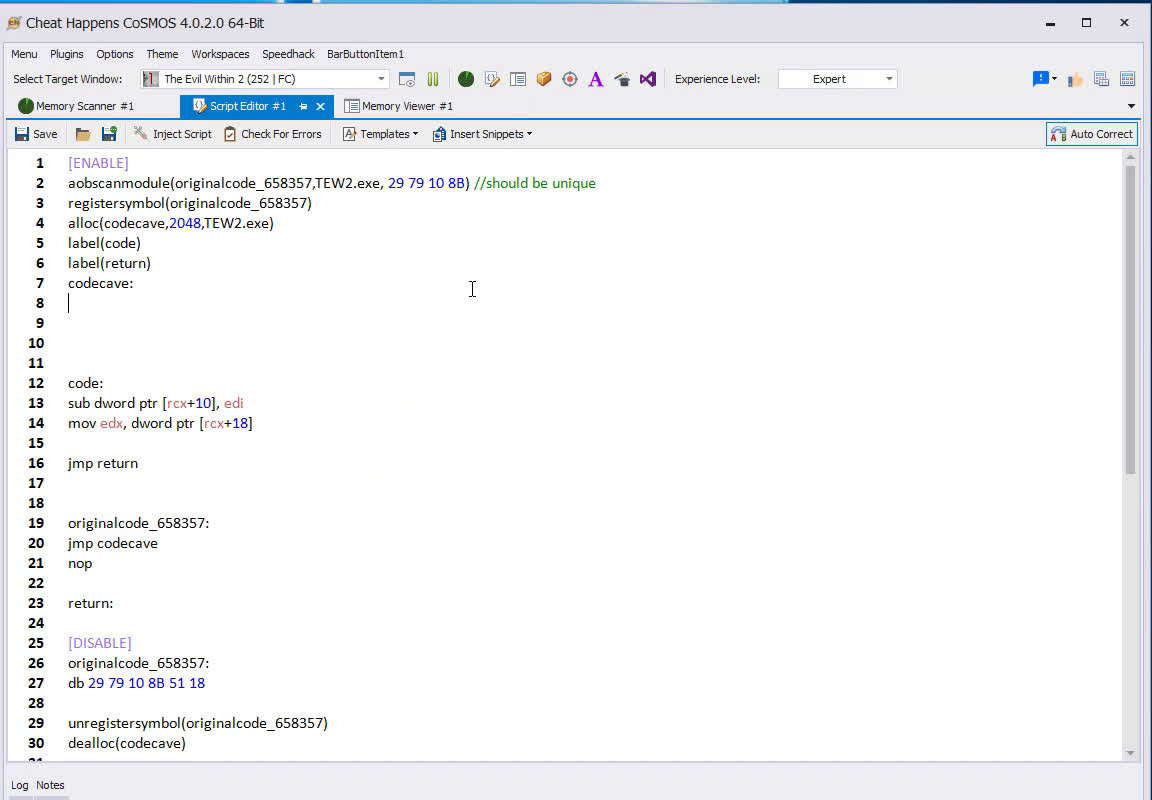Viewport: 1152px width, 800px height.
Task: Open the Plugins menu
Action: coord(67,54)
